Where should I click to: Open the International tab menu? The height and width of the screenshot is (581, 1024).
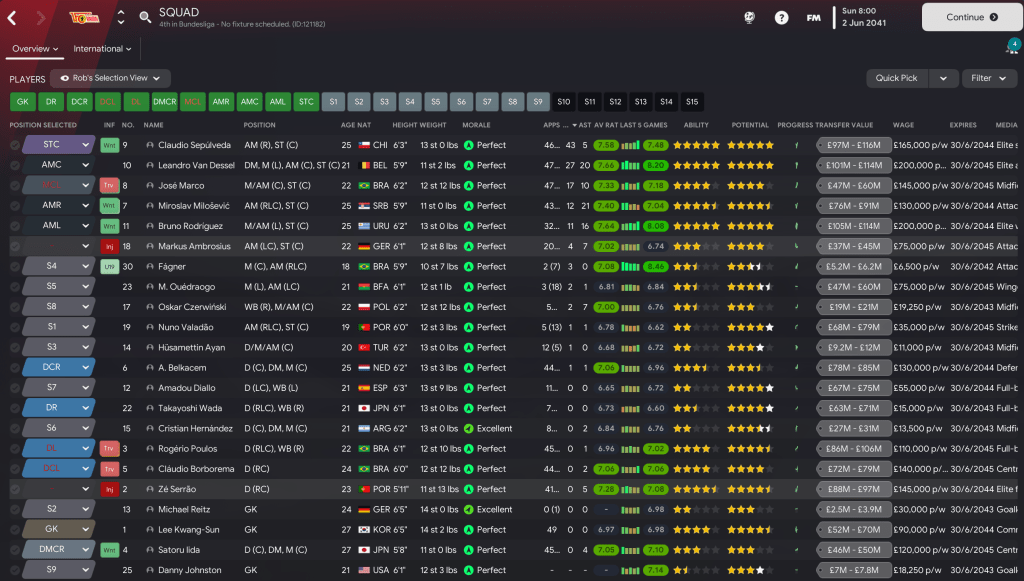[x=103, y=48]
